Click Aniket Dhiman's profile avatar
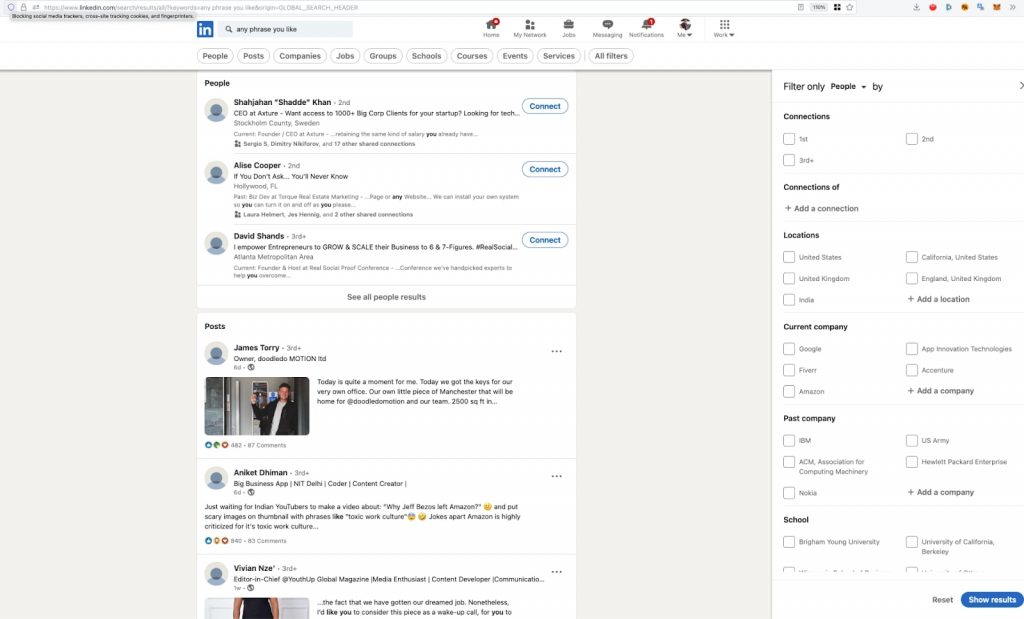The height and width of the screenshot is (619, 1024). pos(216,478)
